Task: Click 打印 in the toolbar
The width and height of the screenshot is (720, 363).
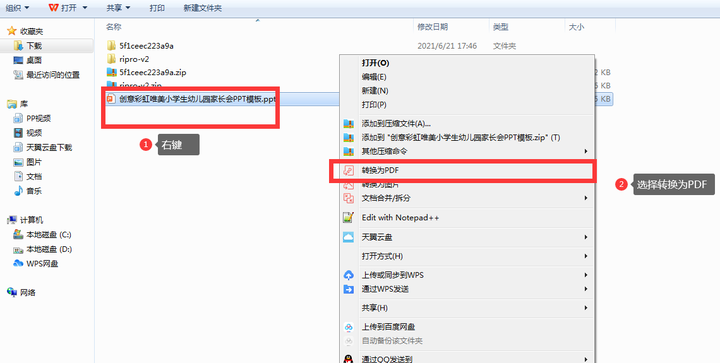Action: coord(157,8)
